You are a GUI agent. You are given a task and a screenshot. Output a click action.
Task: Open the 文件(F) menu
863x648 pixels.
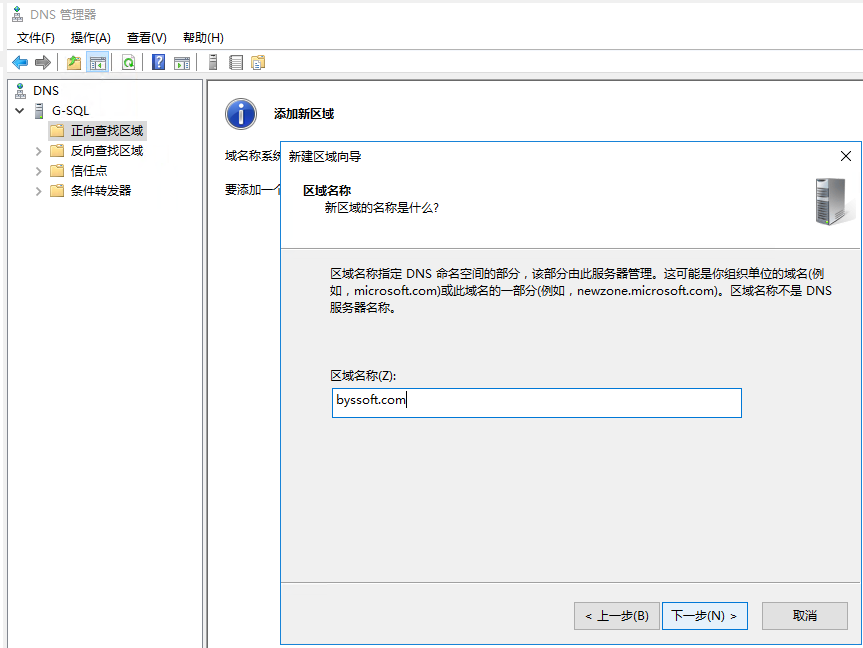pos(36,38)
